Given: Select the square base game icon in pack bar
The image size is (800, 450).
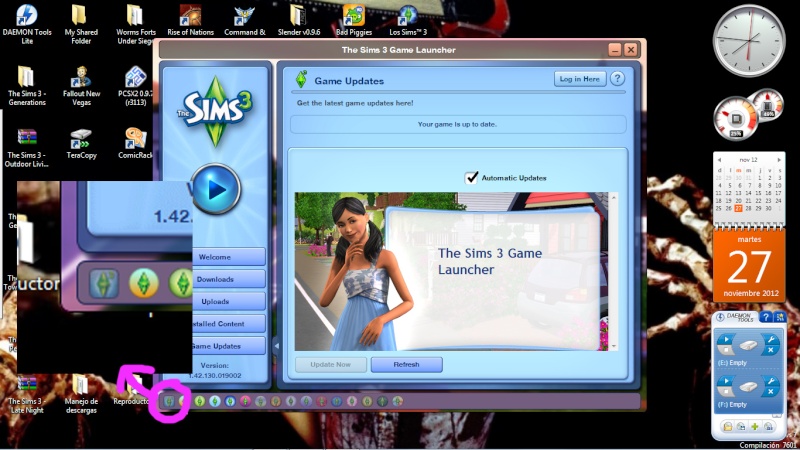Looking at the screenshot, I should [x=169, y=402].
